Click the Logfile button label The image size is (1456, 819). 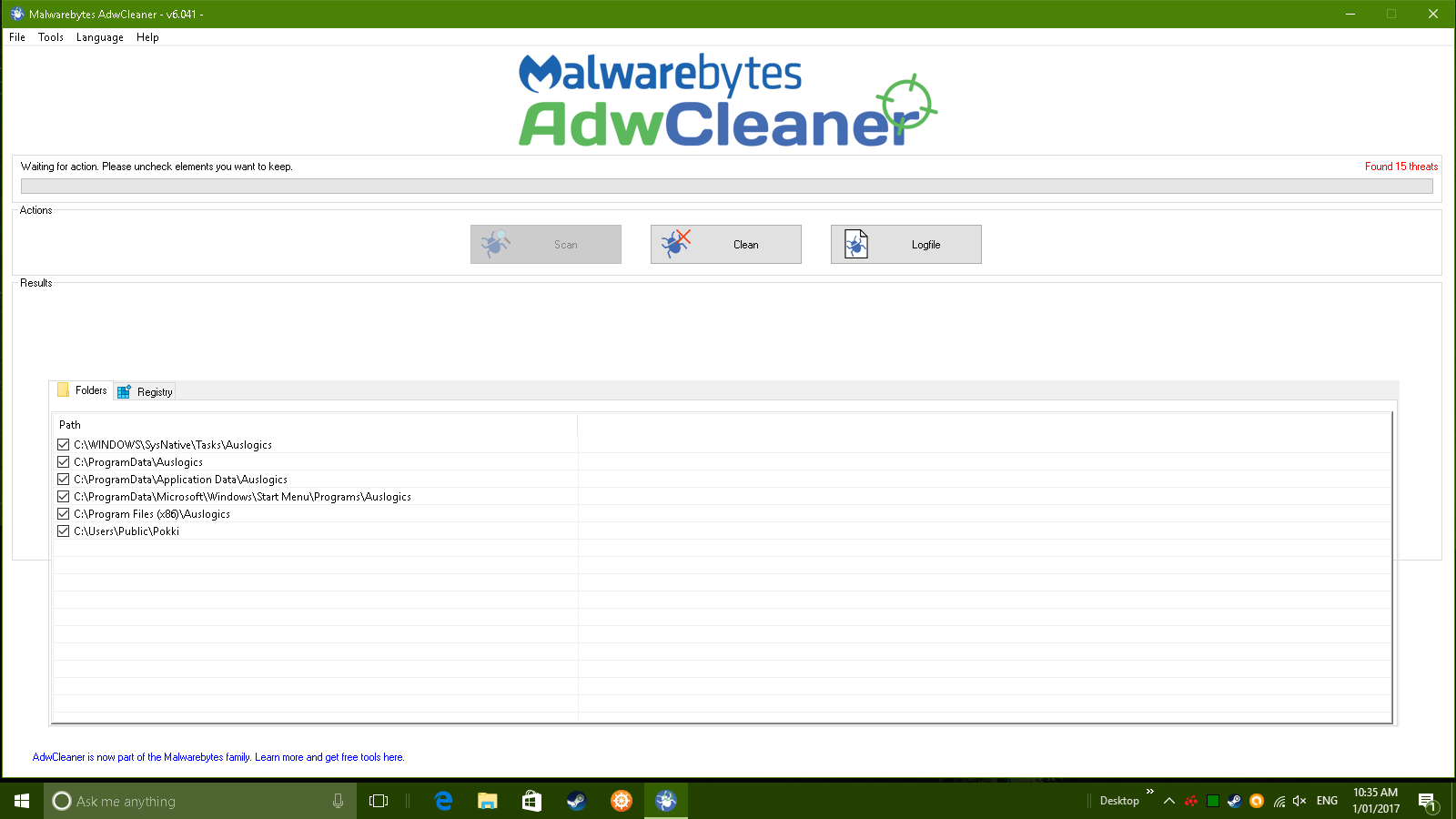point(926,245)
